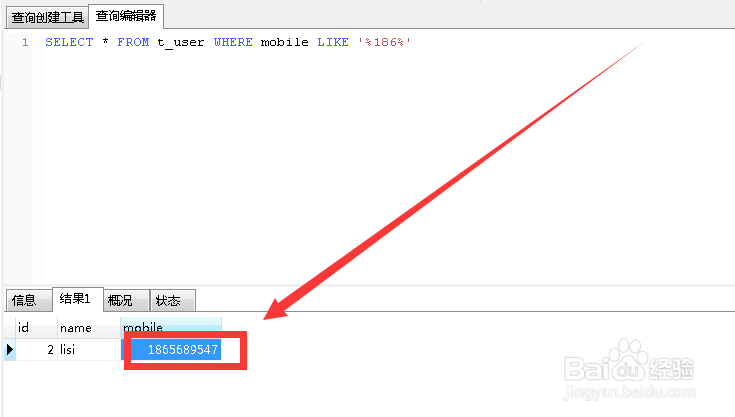Select the 结果1 tab
735x417 pixels.
click(x=78, y=299)
